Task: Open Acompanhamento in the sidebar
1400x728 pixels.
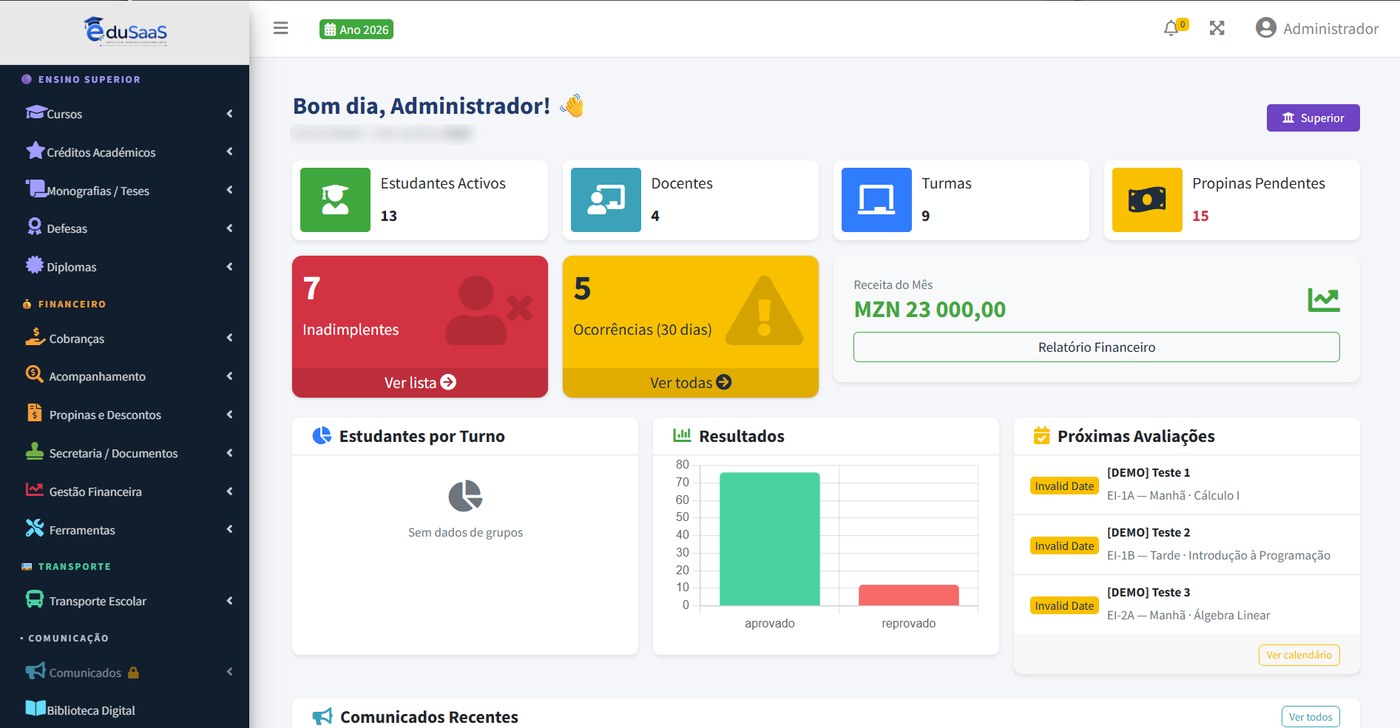Action: pyautogui.click(x=124, y=376)
